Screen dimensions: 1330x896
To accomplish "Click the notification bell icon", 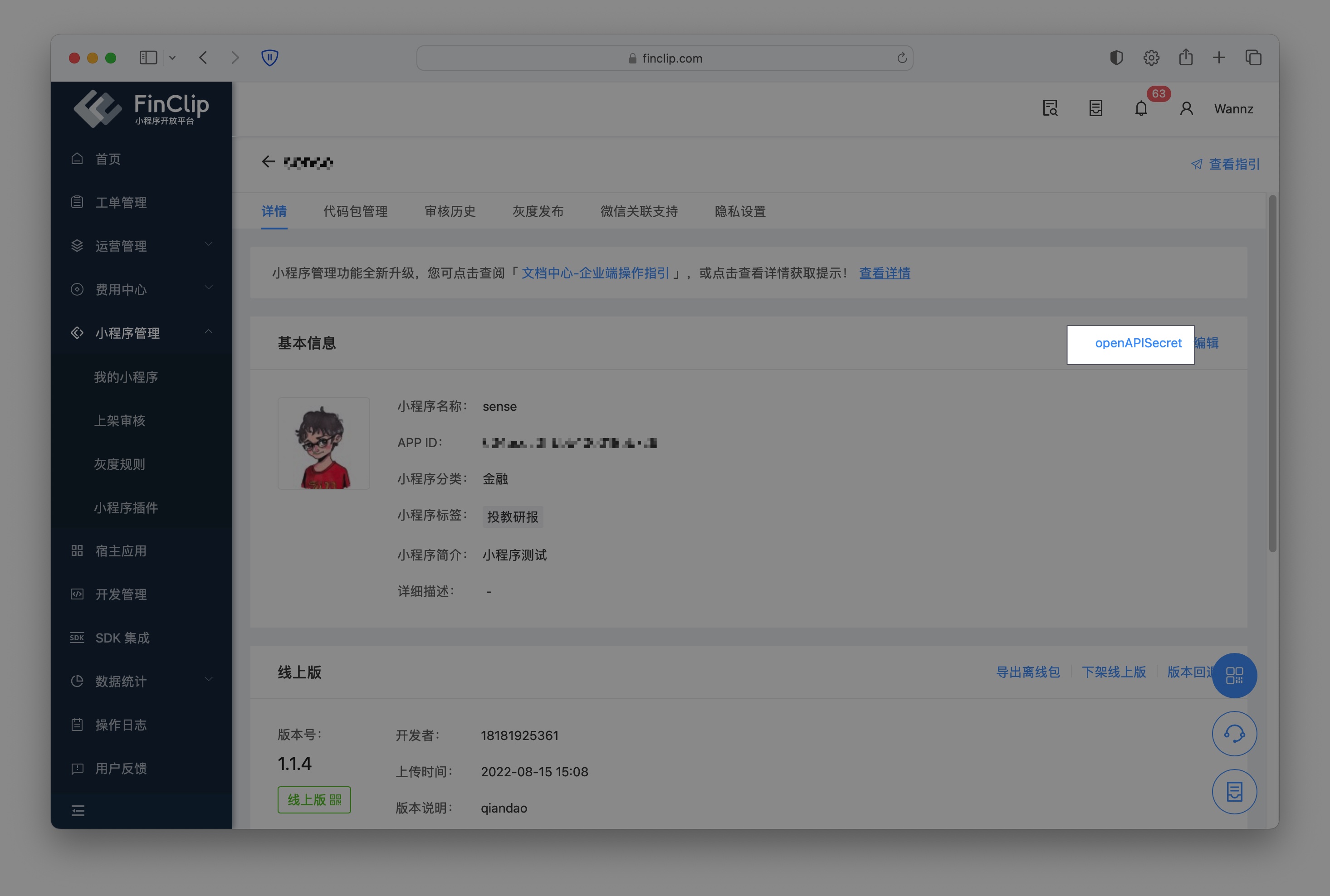I will pyautogui.click(x=1141, y=108).
